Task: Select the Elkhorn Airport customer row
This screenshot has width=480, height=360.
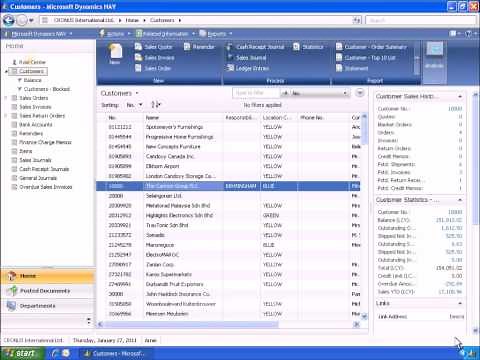Action: [x=229, y=166]
